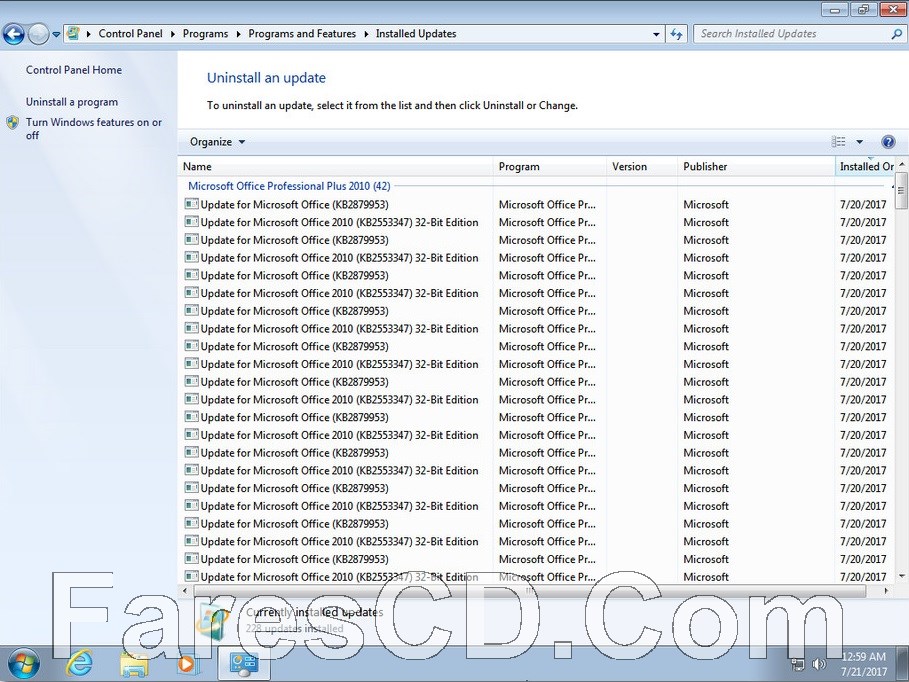Go to Programs and Features breadcrumb

(302, 34)
